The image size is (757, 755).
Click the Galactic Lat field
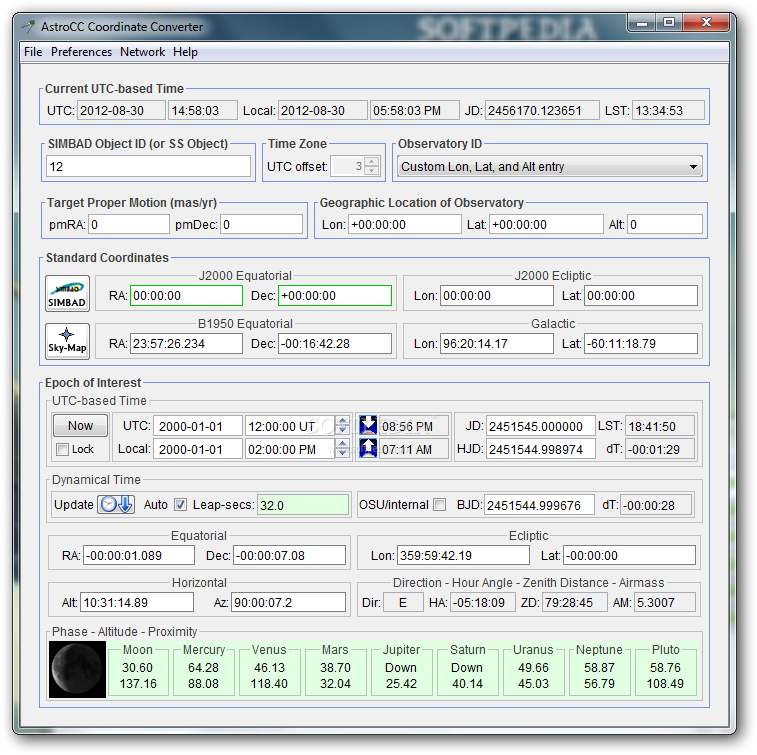coord(641,343)
